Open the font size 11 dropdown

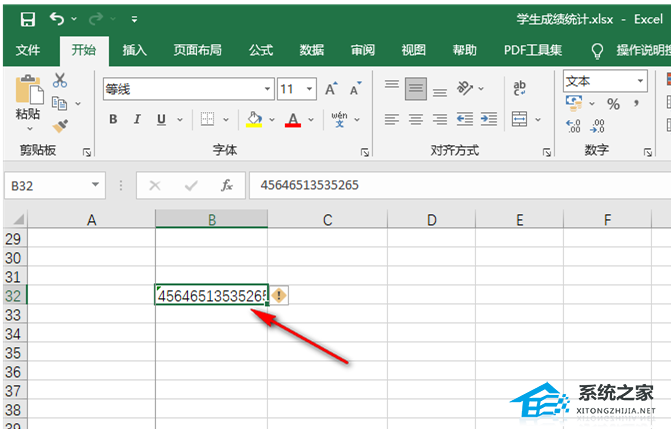click(x=309, y=89)
